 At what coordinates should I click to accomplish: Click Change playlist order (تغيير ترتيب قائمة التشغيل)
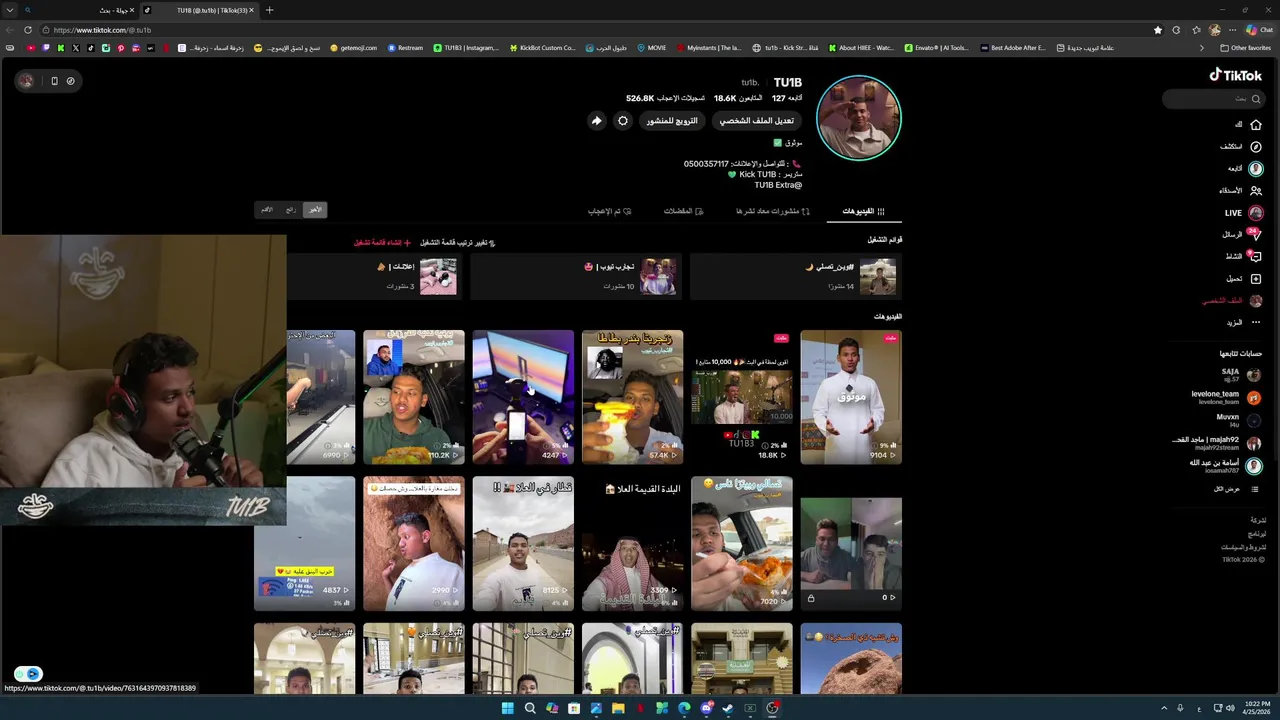pyautogui.click(x=458, y=242)
